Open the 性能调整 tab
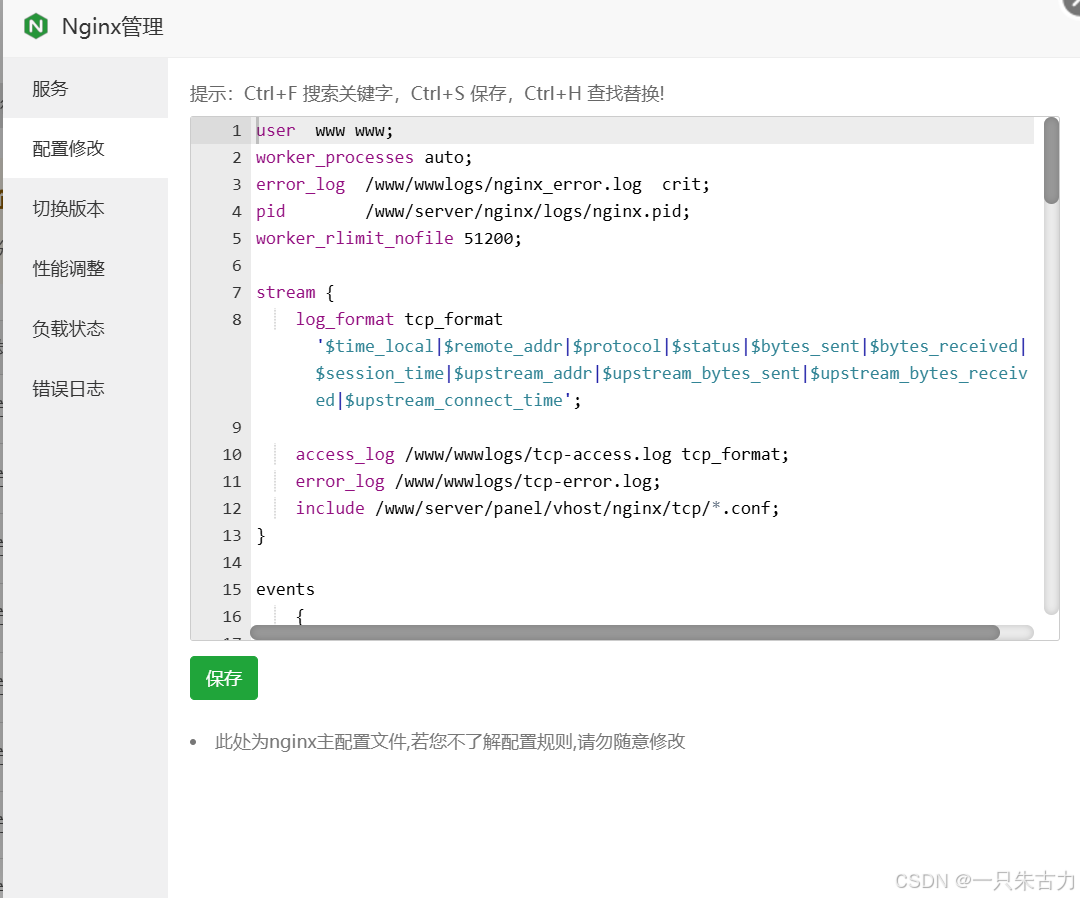The height and width of the screenshot is (898, 1080). click(85, 268)
